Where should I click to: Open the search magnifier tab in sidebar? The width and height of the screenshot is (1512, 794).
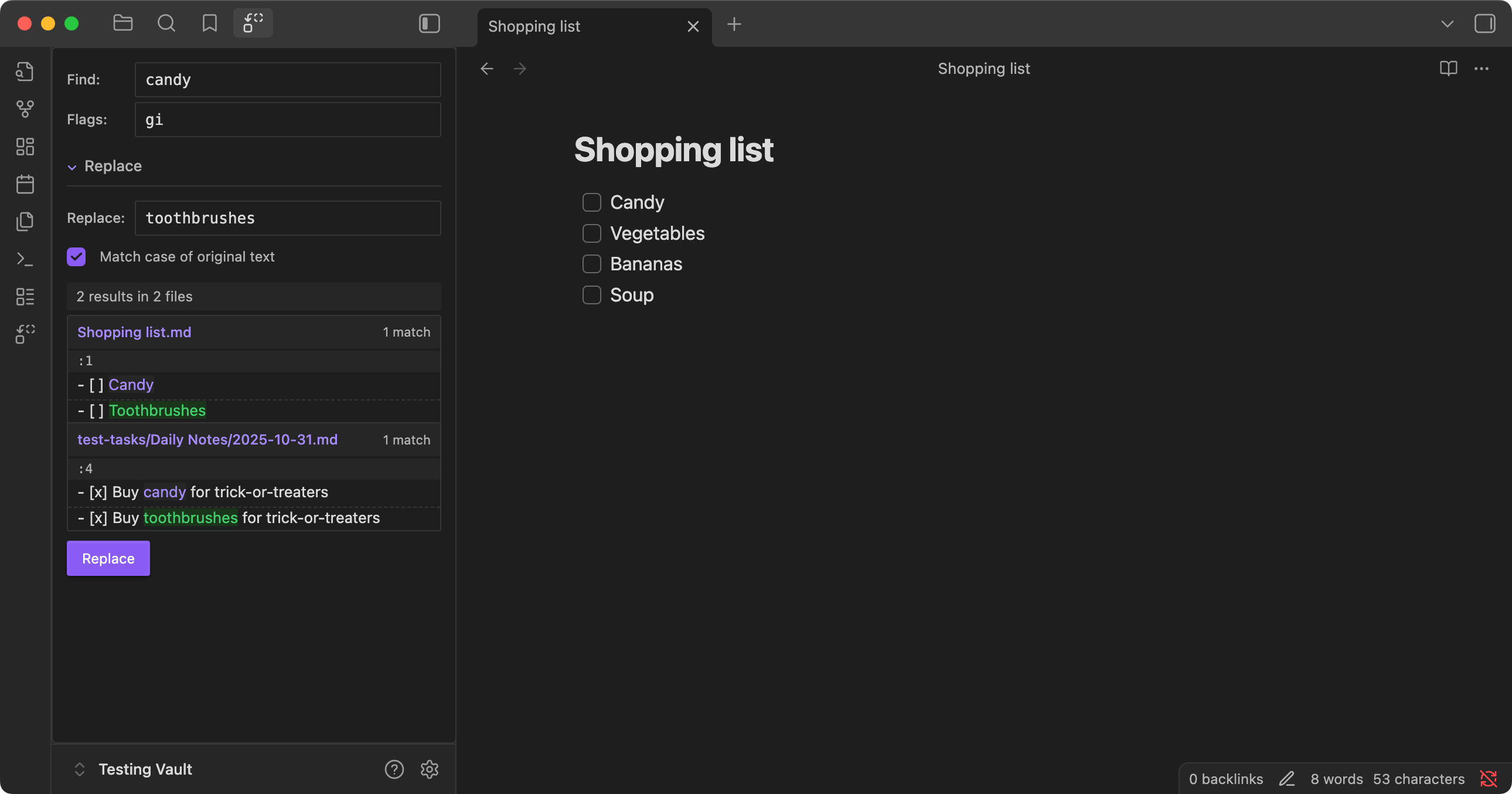(166, 23)
